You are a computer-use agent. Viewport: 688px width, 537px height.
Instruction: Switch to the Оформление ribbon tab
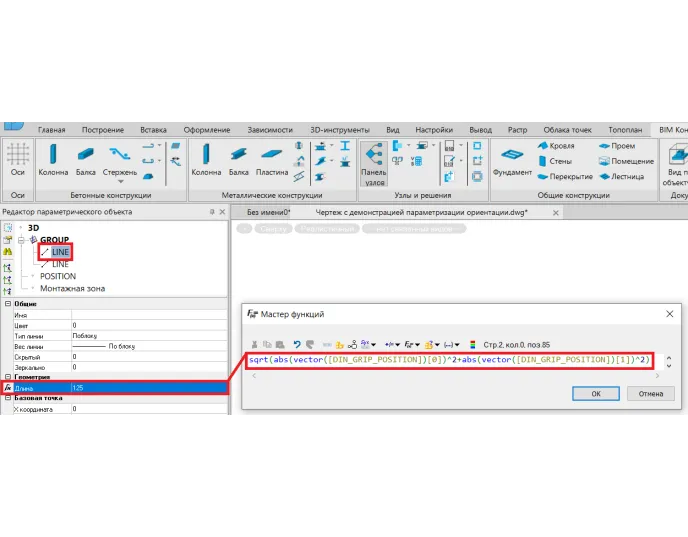[x=207, y=130]
